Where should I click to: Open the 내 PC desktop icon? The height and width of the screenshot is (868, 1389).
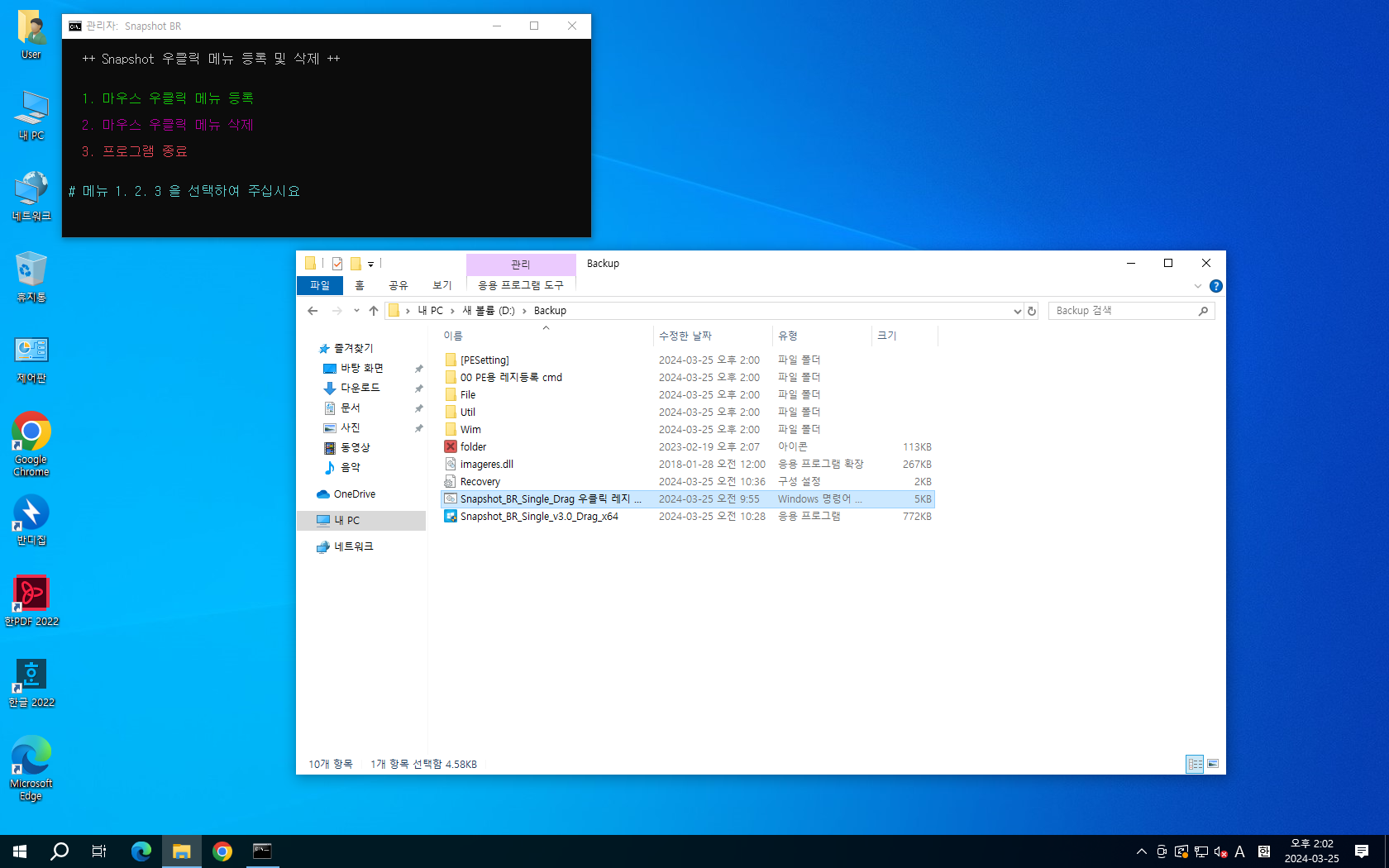(x=31, y=116)
